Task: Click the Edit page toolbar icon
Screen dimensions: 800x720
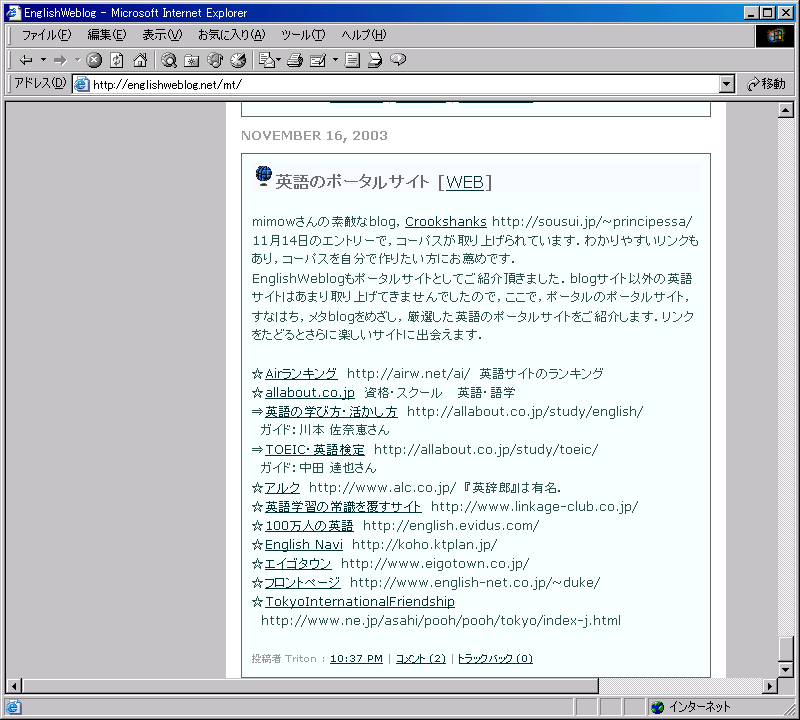Action: click(318, 60)
